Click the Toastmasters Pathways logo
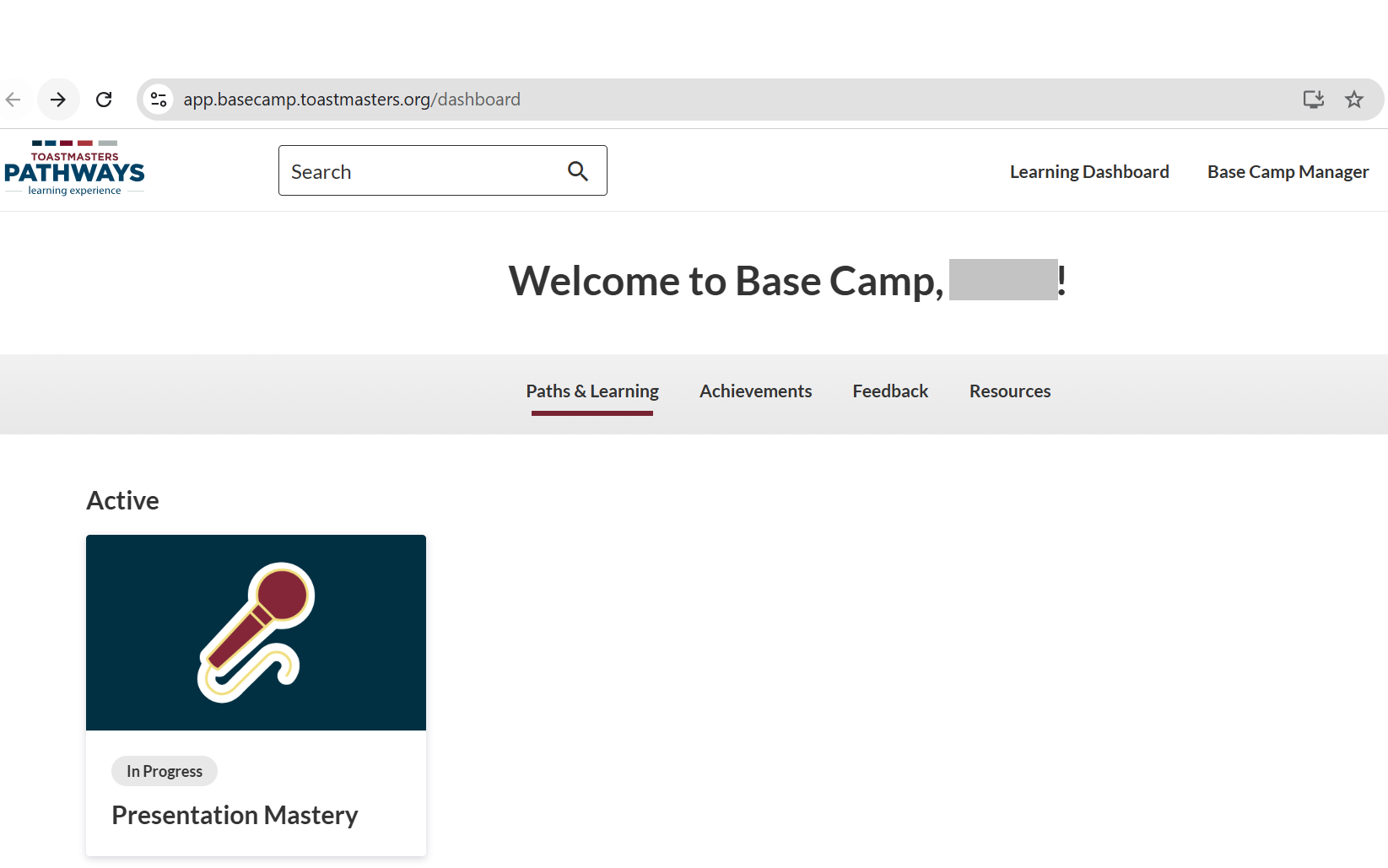Image resolution: width=1388 pixels, height=868 pixels. click(74, 169)
